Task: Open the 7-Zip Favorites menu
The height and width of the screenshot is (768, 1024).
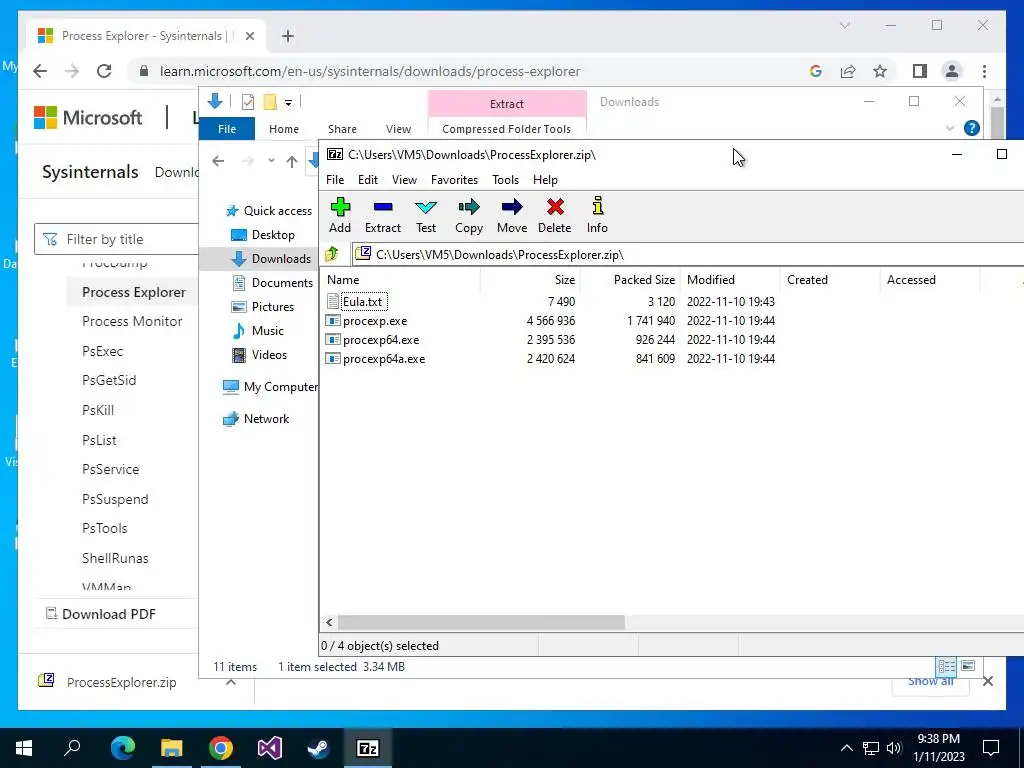Action: (455, 180)
